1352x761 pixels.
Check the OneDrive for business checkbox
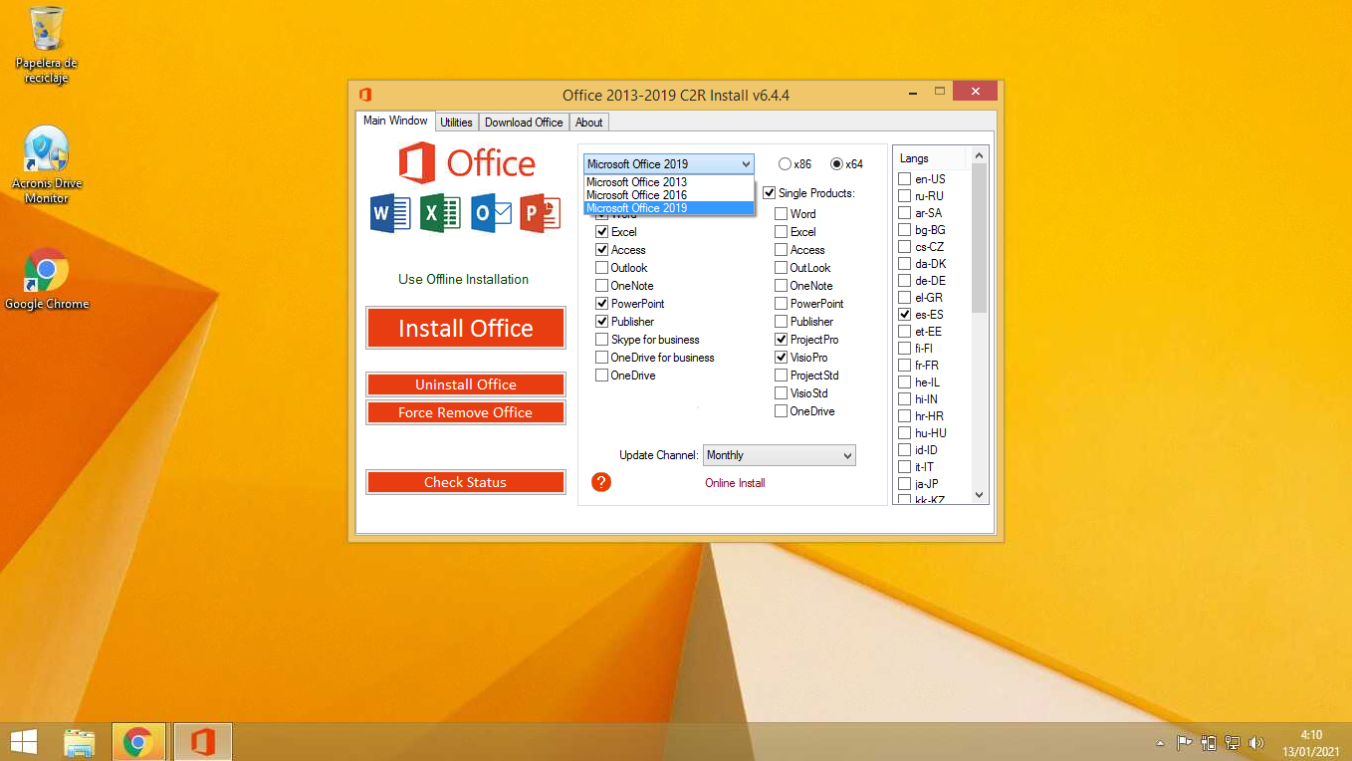[x=602, y=358]
